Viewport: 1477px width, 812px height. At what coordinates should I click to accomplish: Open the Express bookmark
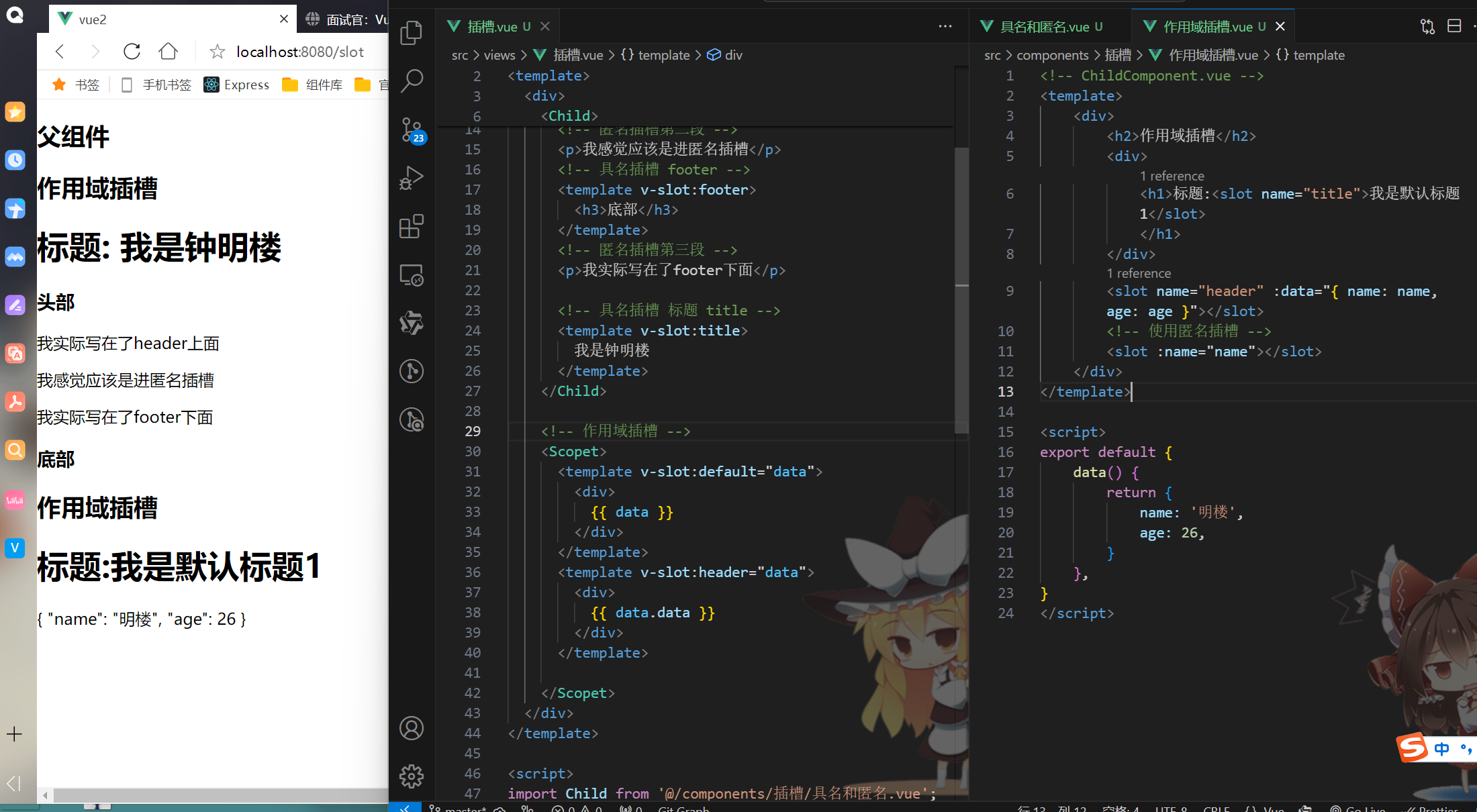(236, 85)
